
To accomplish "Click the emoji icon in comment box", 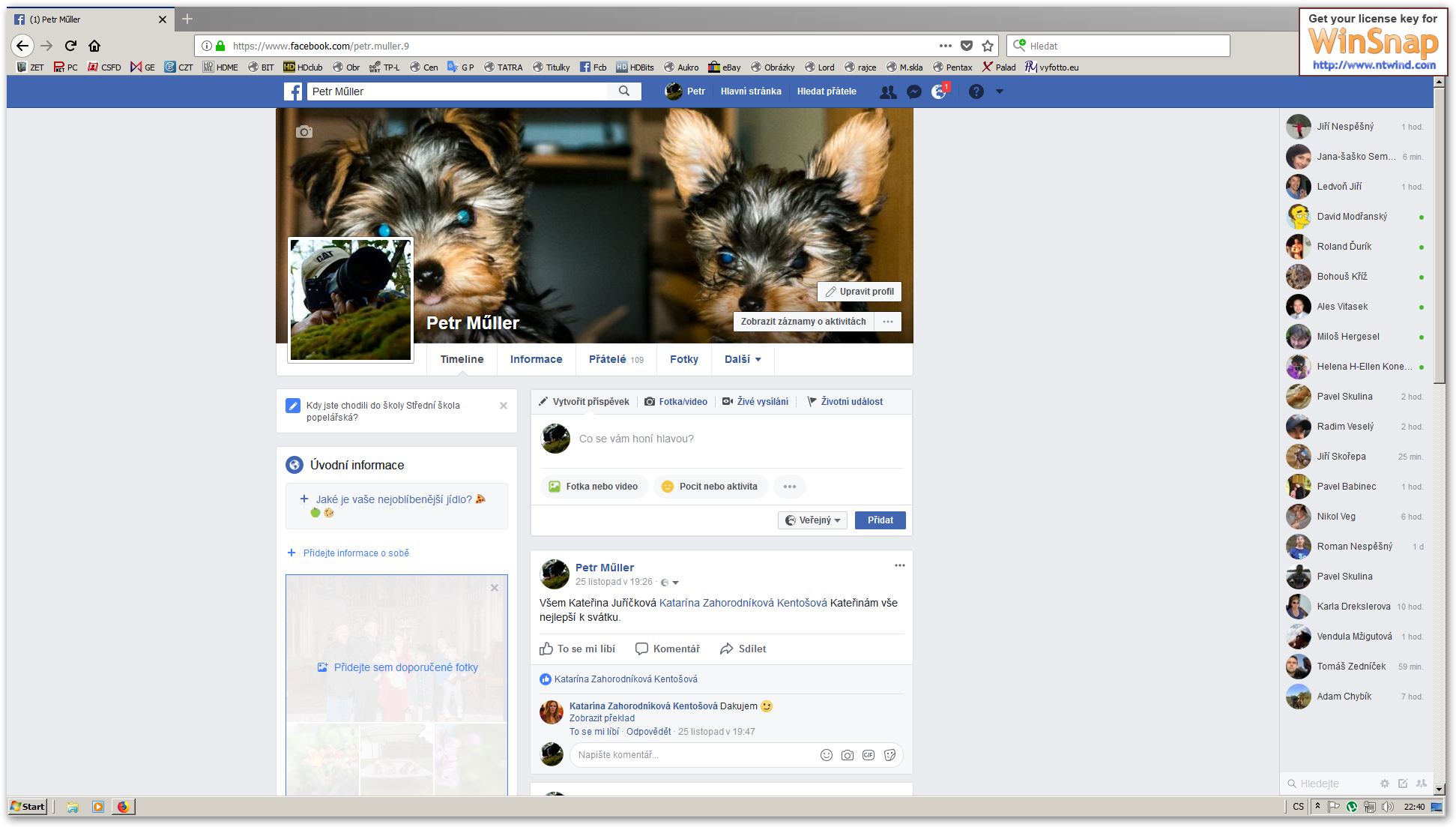I will [826, 755].
